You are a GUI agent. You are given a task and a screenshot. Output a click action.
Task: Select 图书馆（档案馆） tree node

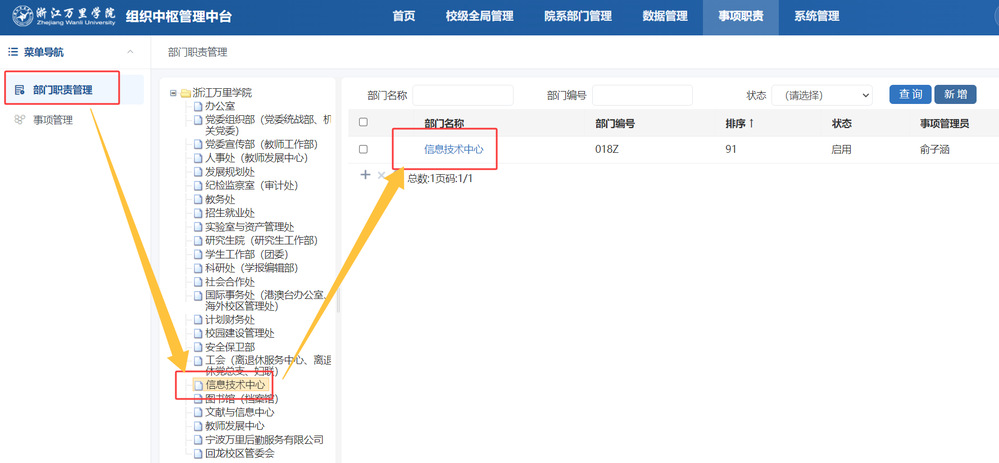pos(241,399)
